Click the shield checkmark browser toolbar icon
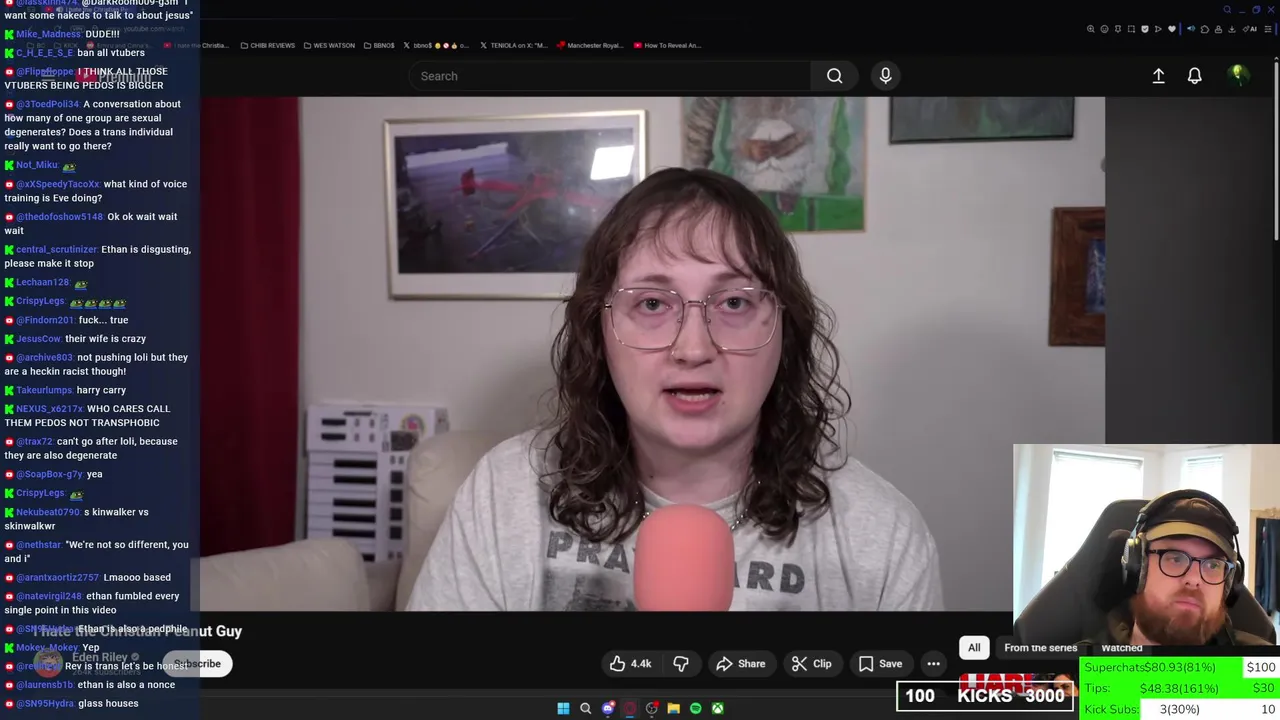This screenshot has width=1280, height=720. pyautogui.click(x=1145, y=29)
